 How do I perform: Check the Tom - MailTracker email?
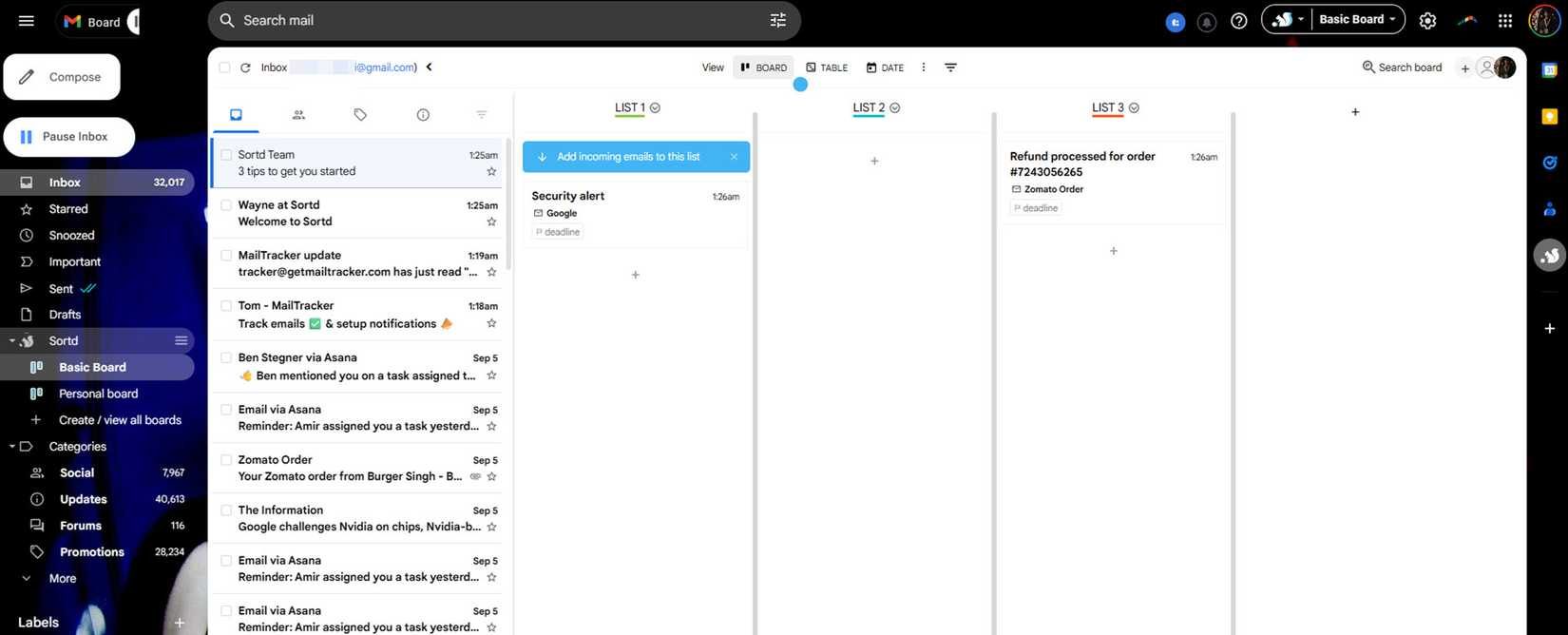point(226,306)
